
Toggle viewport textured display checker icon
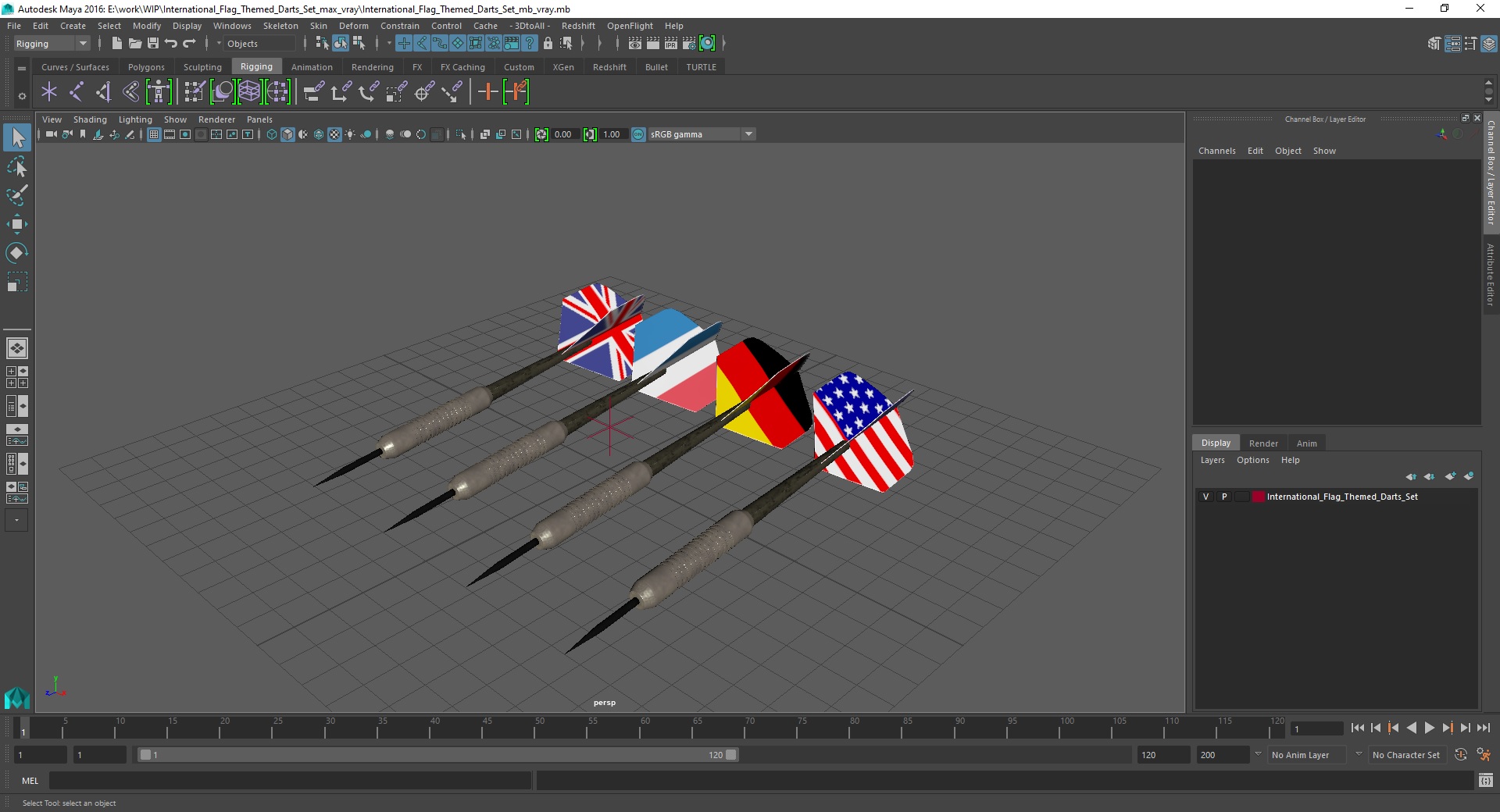click(x=334, y=134)
